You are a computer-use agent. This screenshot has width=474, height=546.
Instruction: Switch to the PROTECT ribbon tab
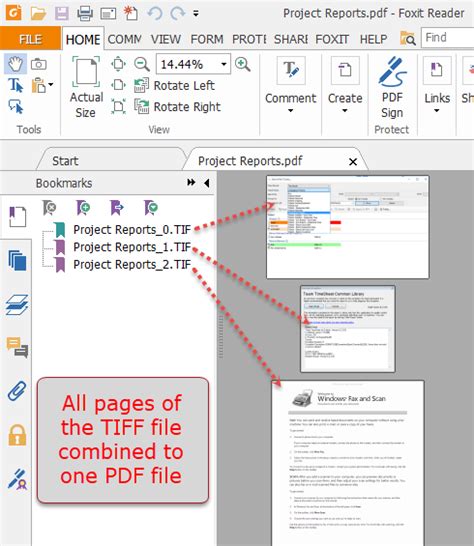coord(249,39)
